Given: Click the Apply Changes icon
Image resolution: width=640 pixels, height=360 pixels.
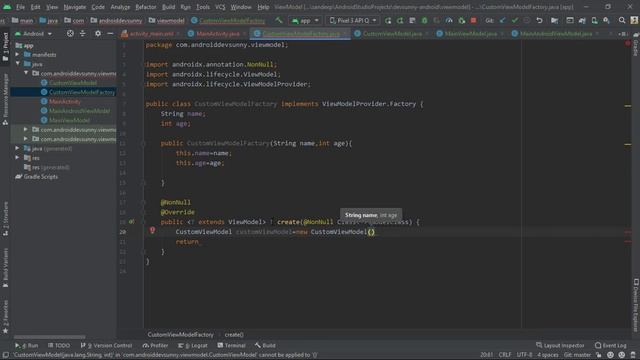Looking at the screenshot, I should click(400, 20).
